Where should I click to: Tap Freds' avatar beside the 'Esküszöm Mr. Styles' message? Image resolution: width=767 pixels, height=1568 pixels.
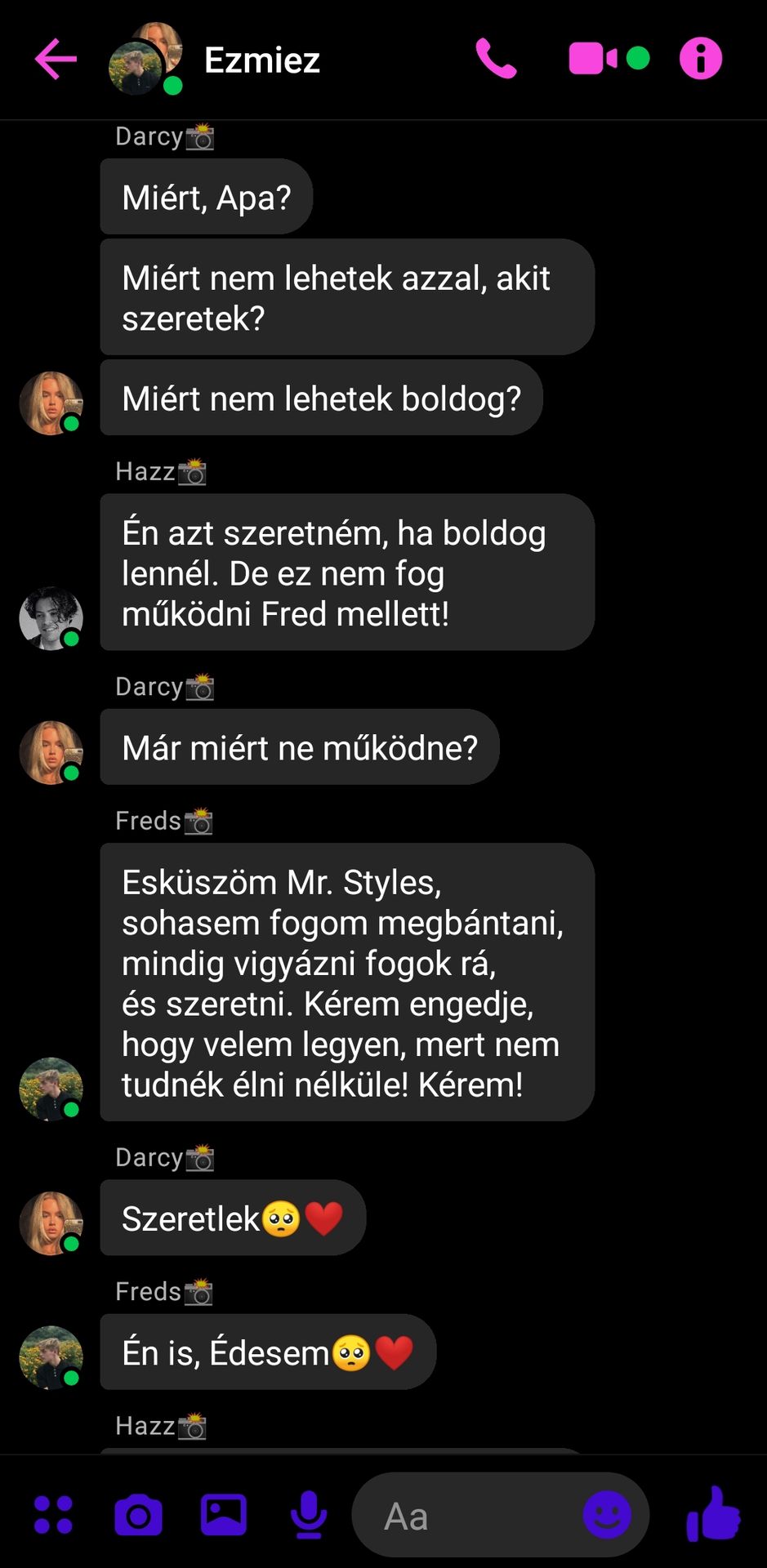[51, 1089]
